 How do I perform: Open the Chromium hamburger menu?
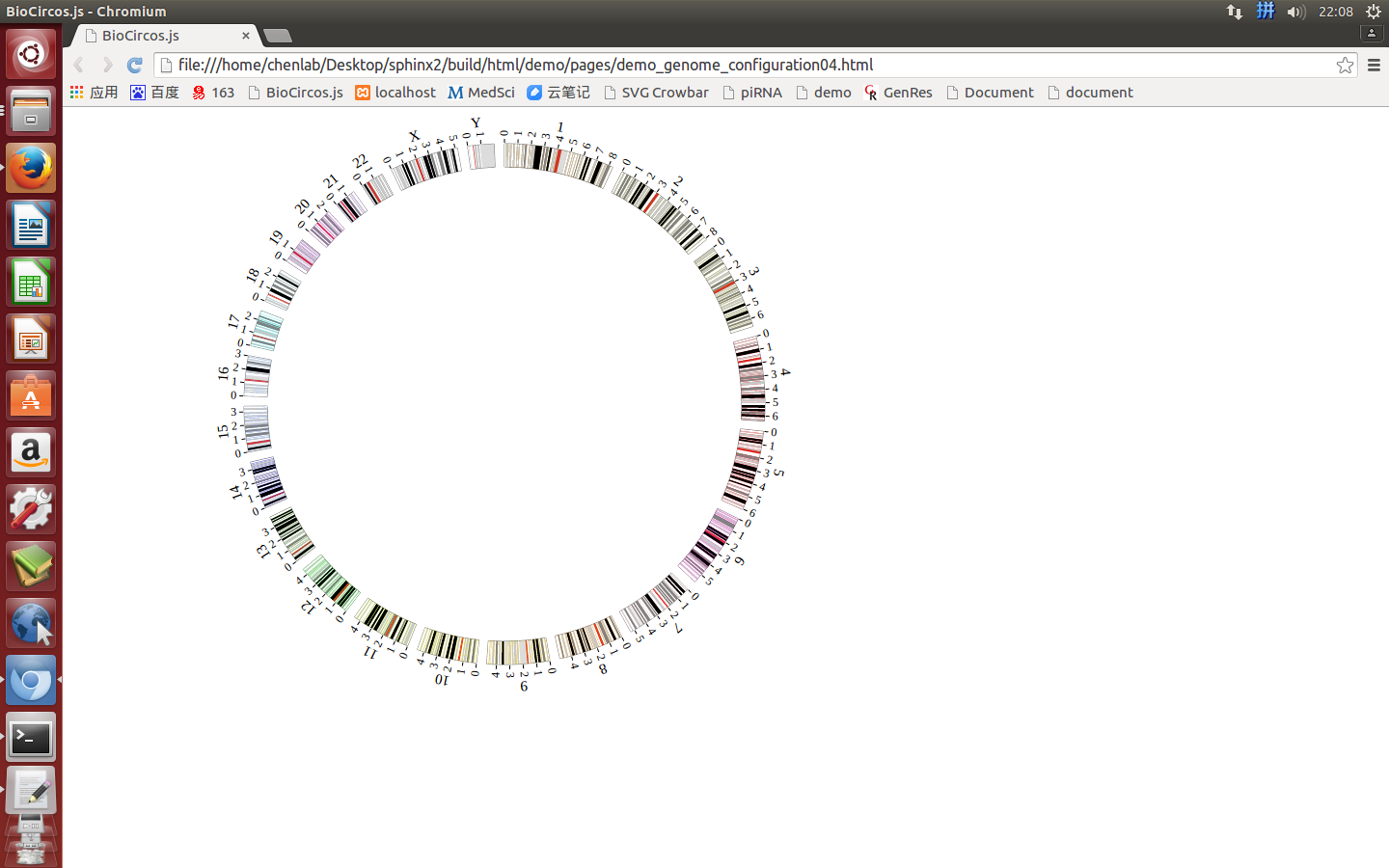point(1374,65)
